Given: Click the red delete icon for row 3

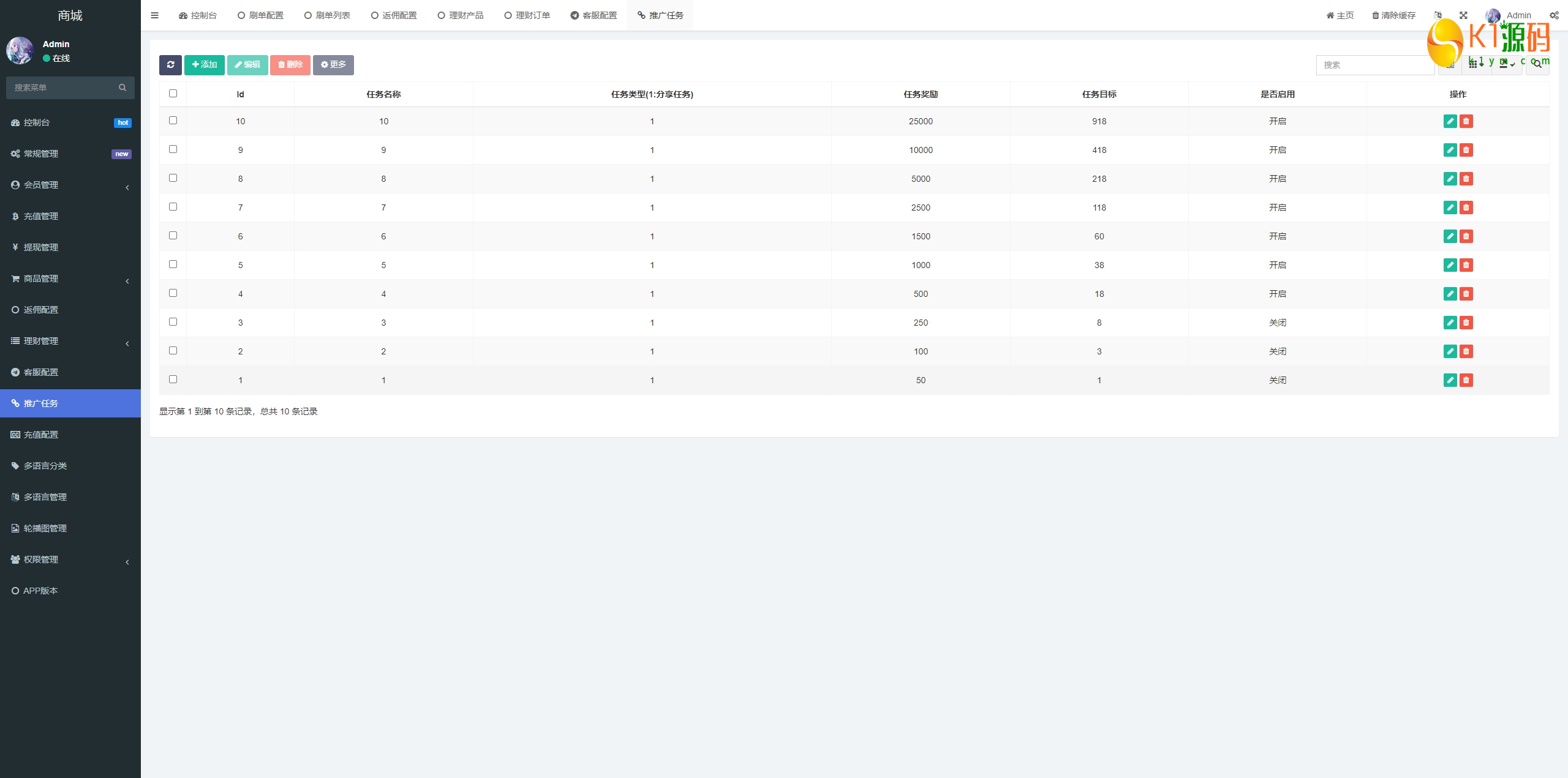Looking at the screenshot, I should click(1466, 323).
